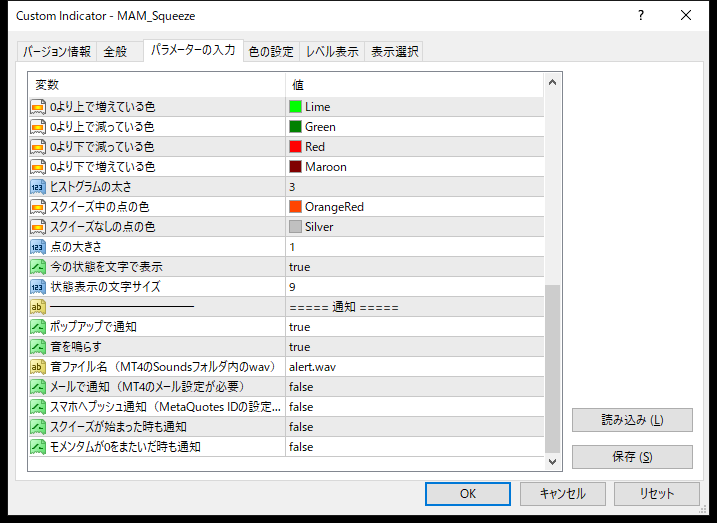This screenshot has height=523, width=717.
Task: Select the '===== 通知 =====' value cell
Action: pyautogui.click(x=415, y=307)
